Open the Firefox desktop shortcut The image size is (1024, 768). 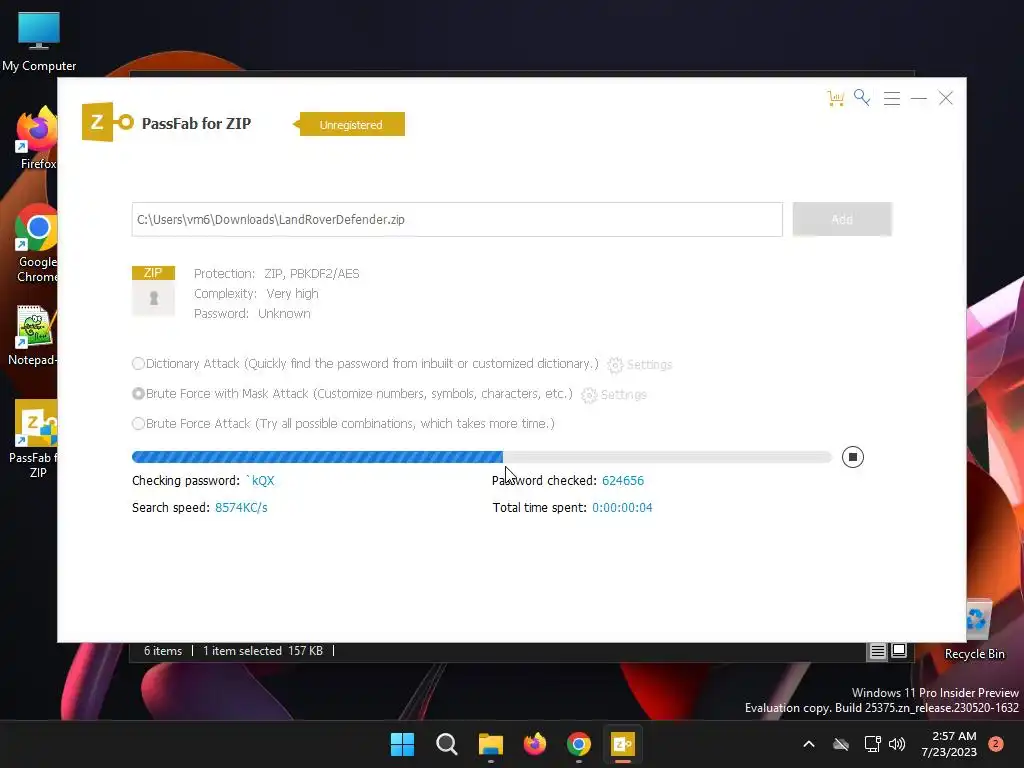[x=37, y=138]
